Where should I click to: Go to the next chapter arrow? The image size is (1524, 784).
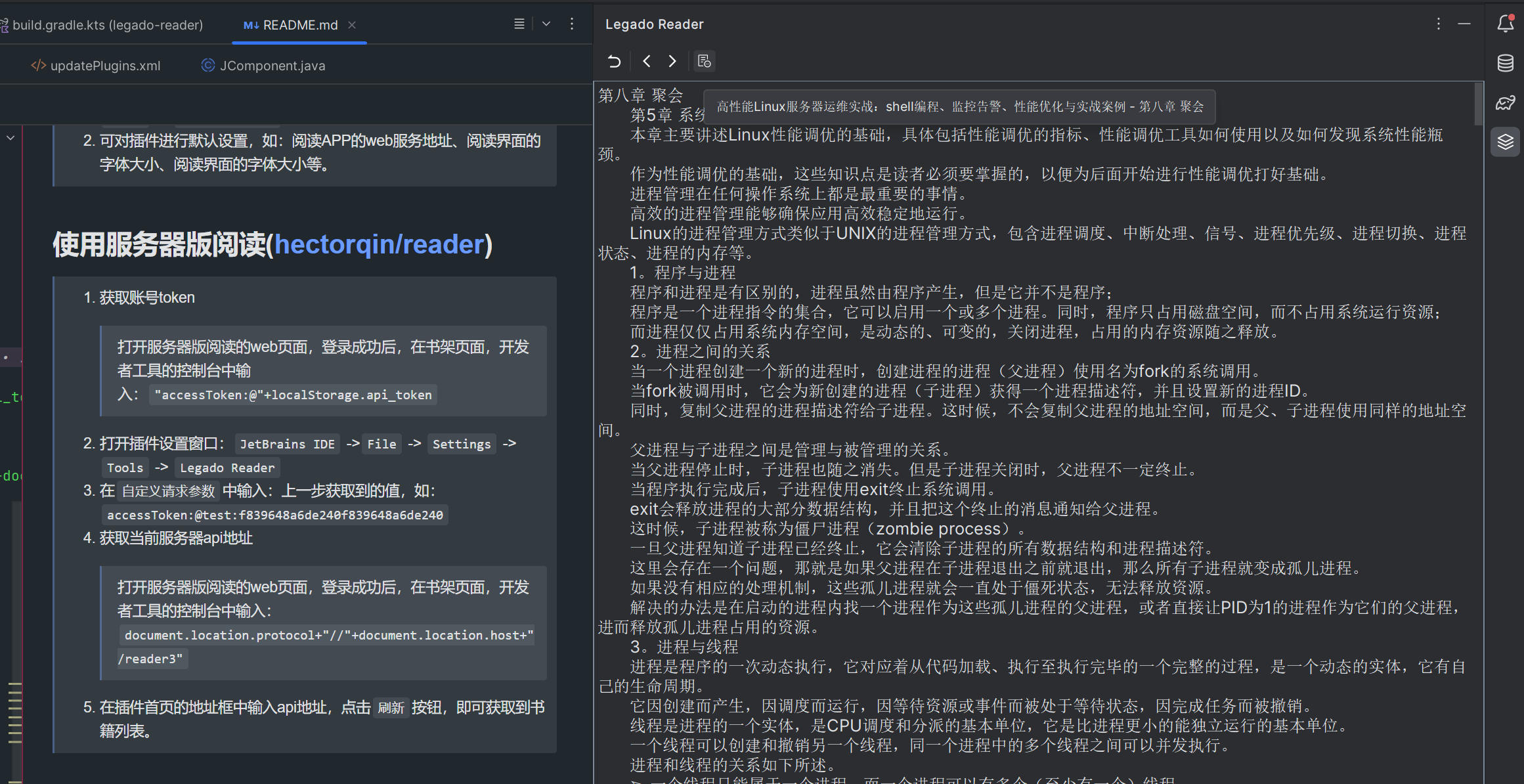(672, 61)
